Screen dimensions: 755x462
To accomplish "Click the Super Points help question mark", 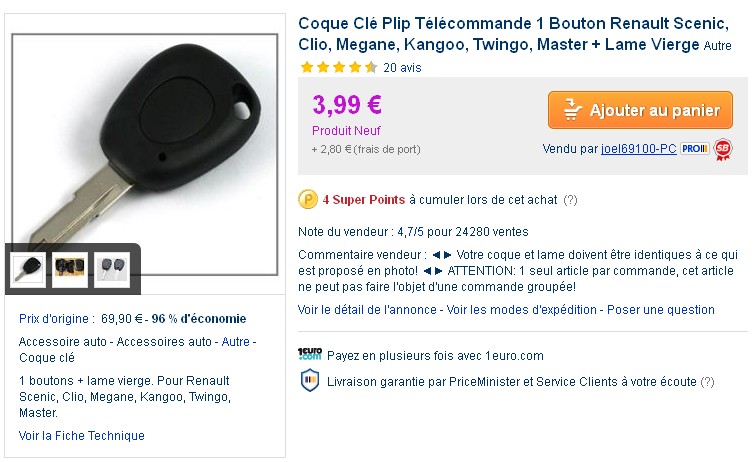I will [x=570, y=200].
